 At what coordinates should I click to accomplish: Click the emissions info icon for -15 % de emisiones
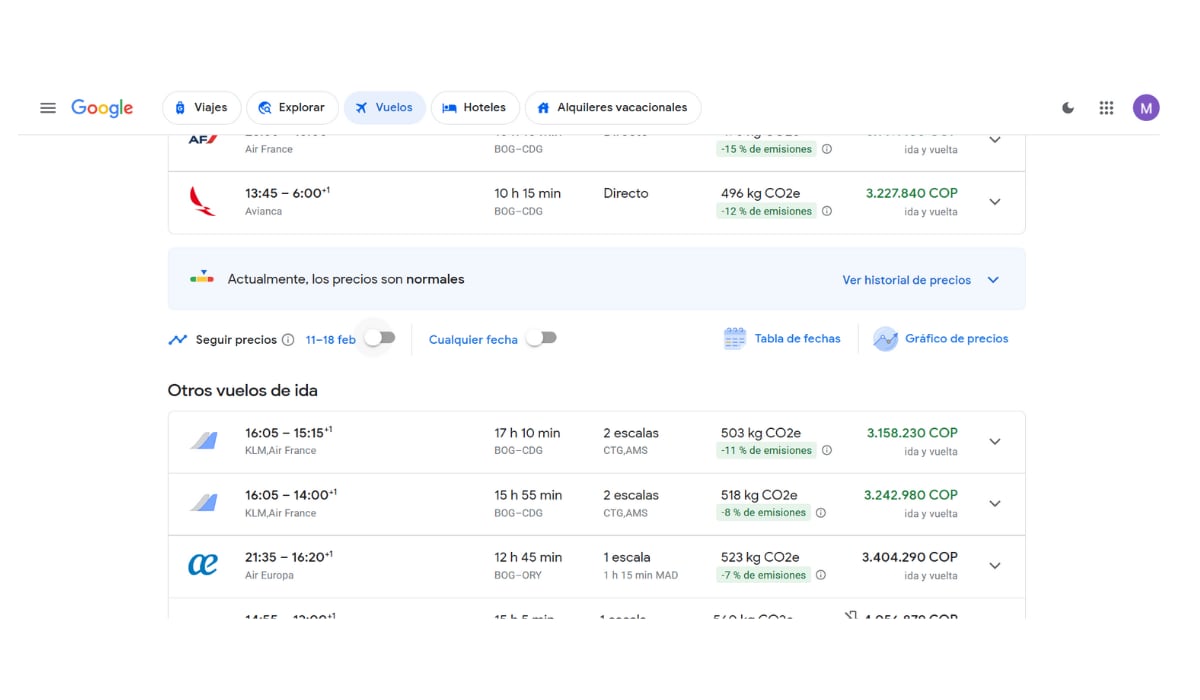coord(827,149)
